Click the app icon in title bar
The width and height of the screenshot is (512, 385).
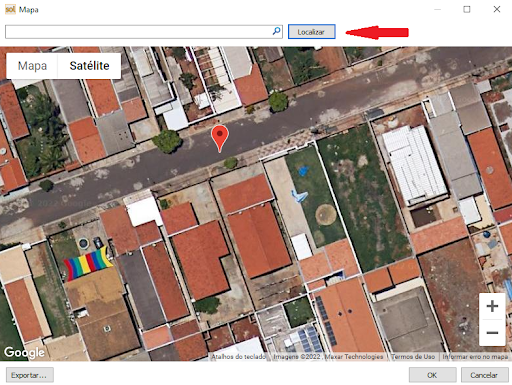(x=10, y=9)
